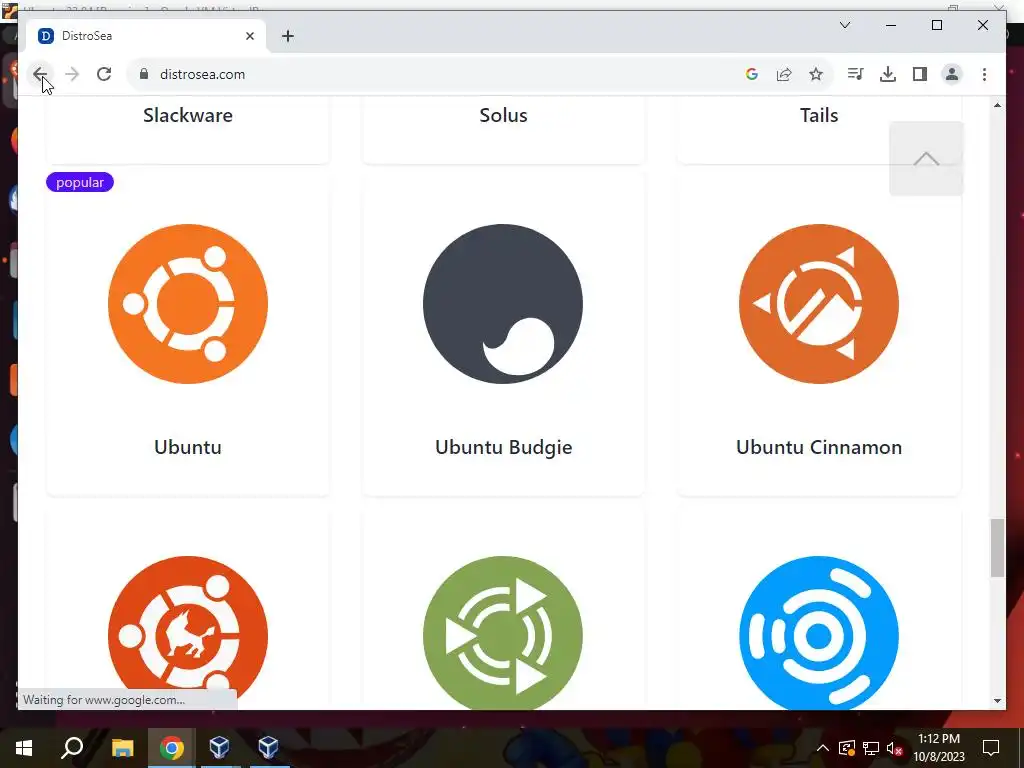Click the scrollbar up arrow
The width and height of the screenshot is (1024, 768).
pyautogui.click(x=997, y=105)
